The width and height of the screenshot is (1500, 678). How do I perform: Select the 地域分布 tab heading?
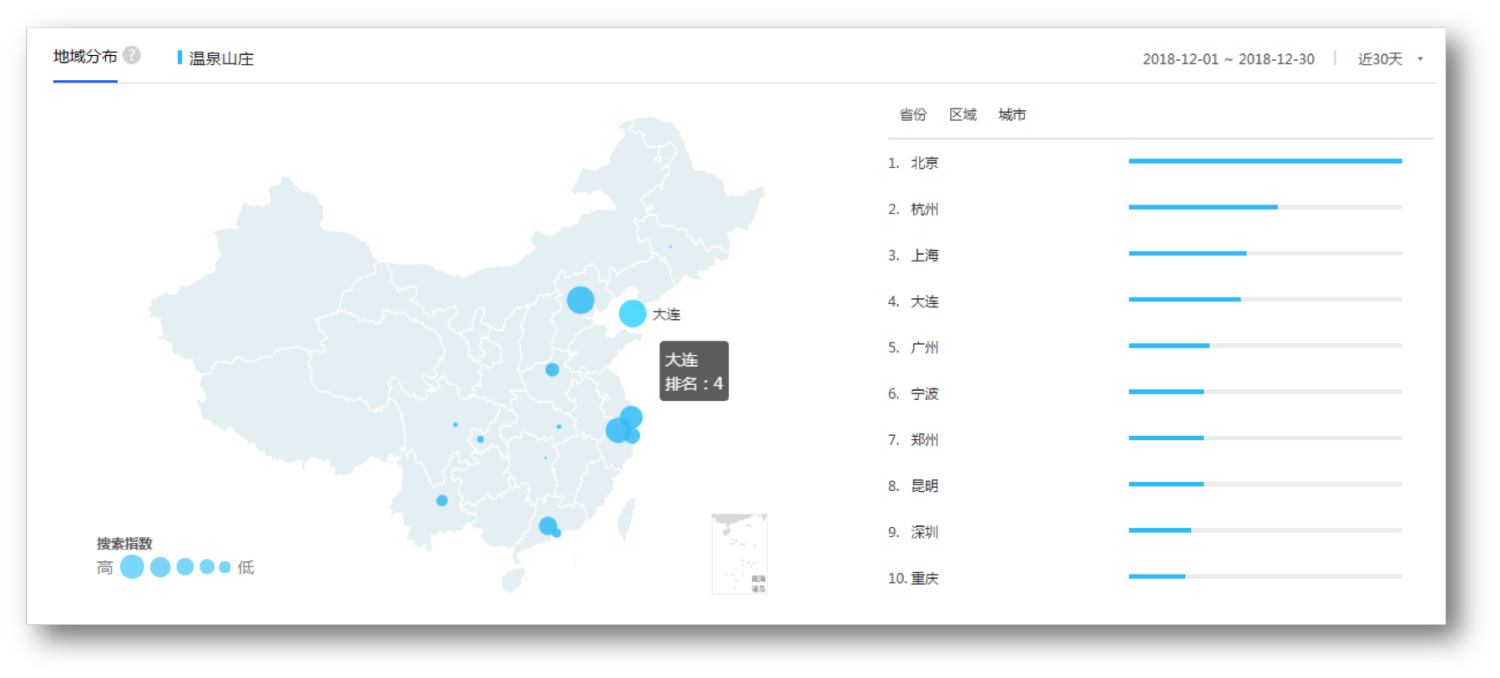[85, 56]
